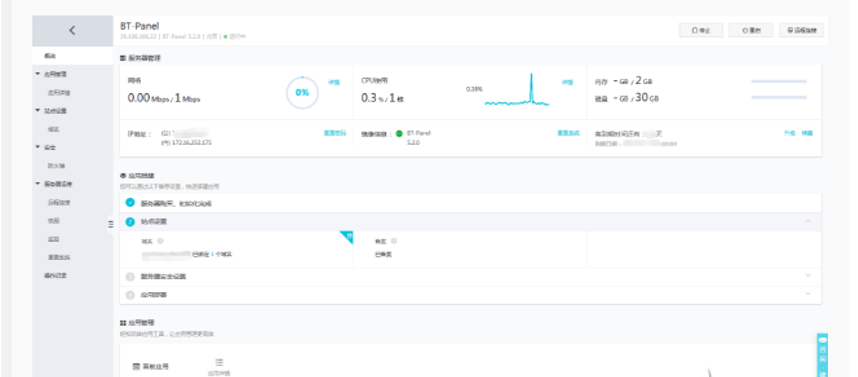Image resolution: width=858 pixels, height=377 pixels.
Task: Collapse the 站点设置 step with up chevron
Action: click(808, 221)
